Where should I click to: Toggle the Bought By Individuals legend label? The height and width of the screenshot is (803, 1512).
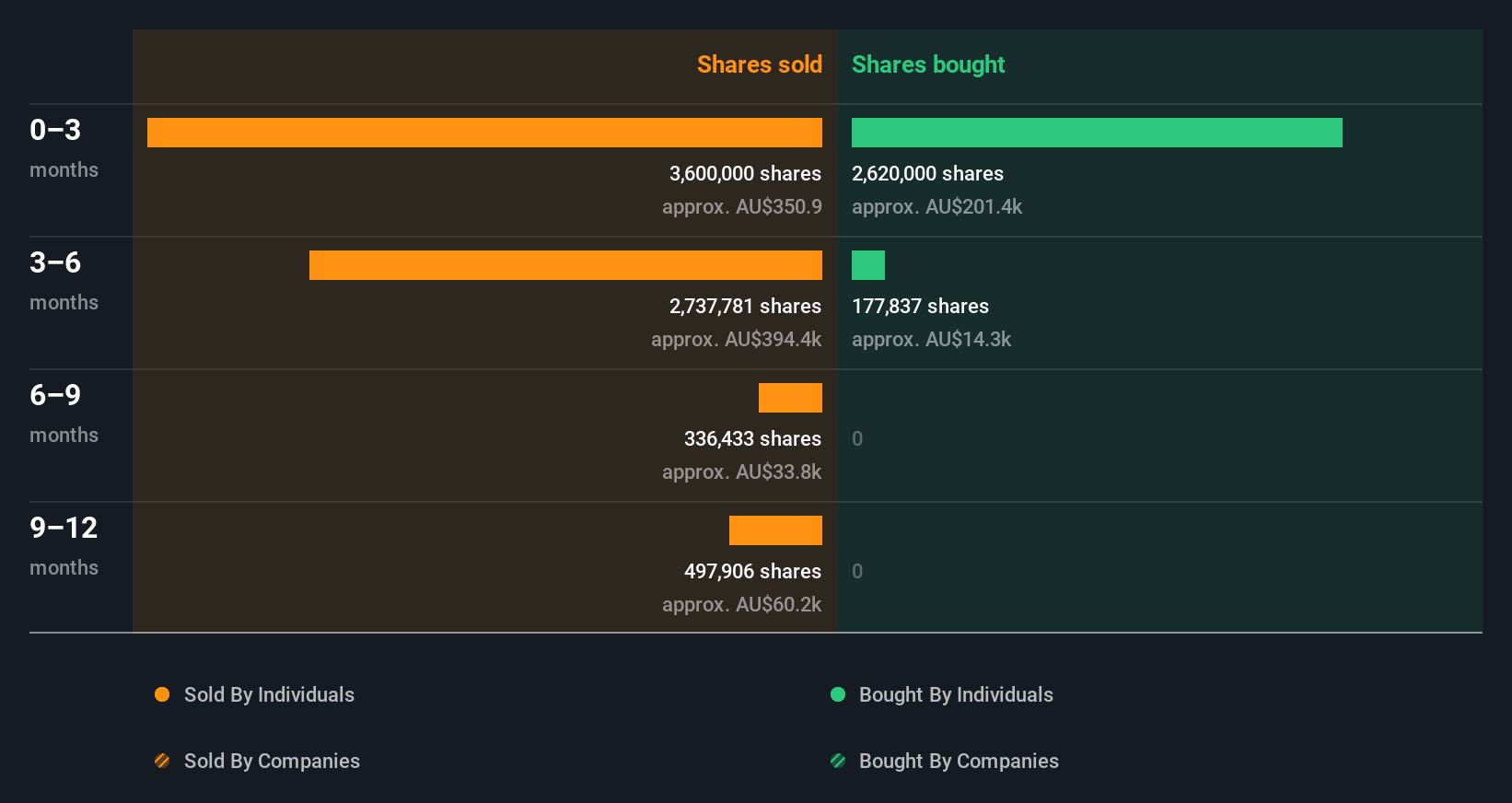[956, 694]
